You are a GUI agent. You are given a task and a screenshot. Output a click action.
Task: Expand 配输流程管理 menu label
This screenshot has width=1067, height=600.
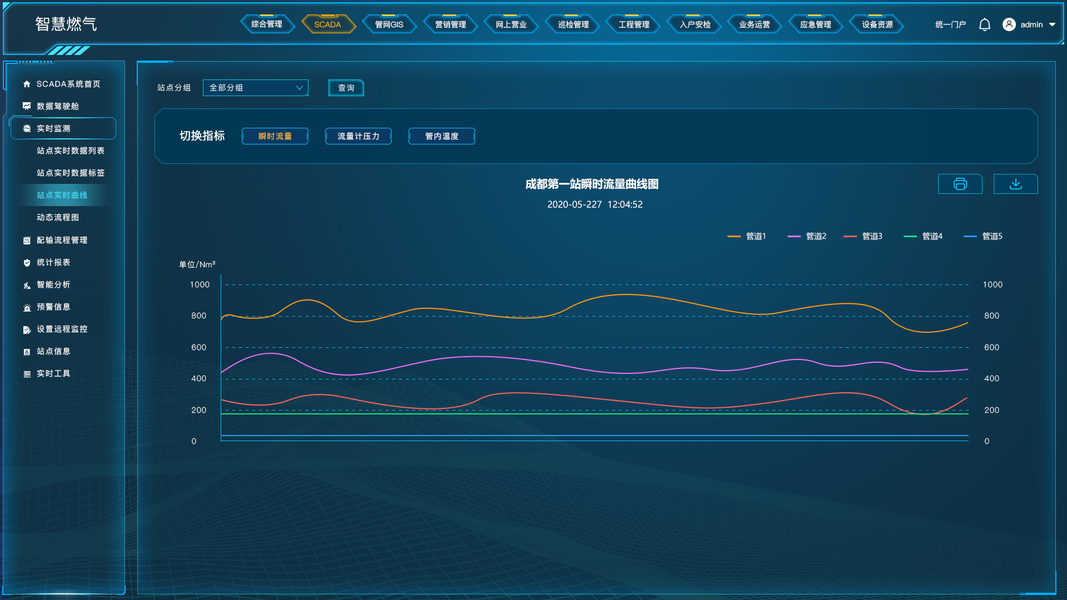(x=62, y=240)
